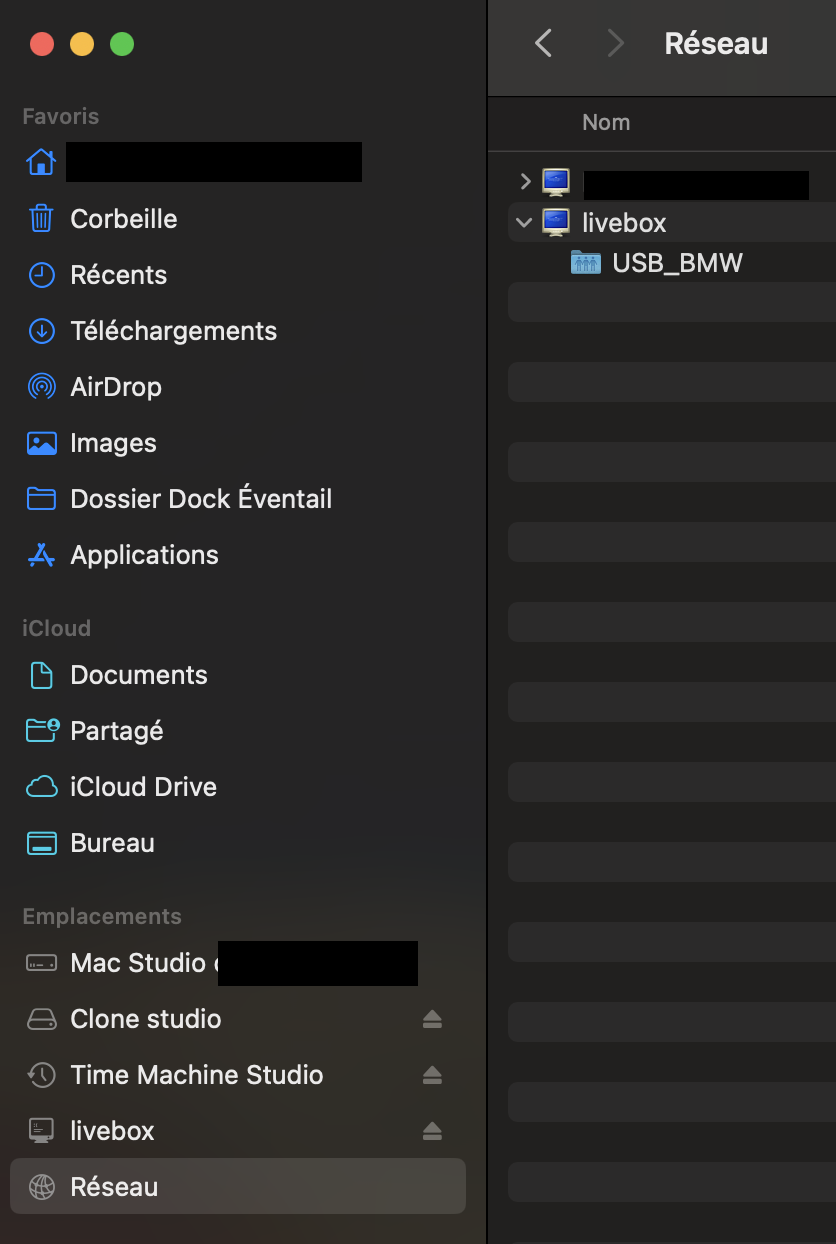Select Réseau in the sidebar

(114, 1187)
